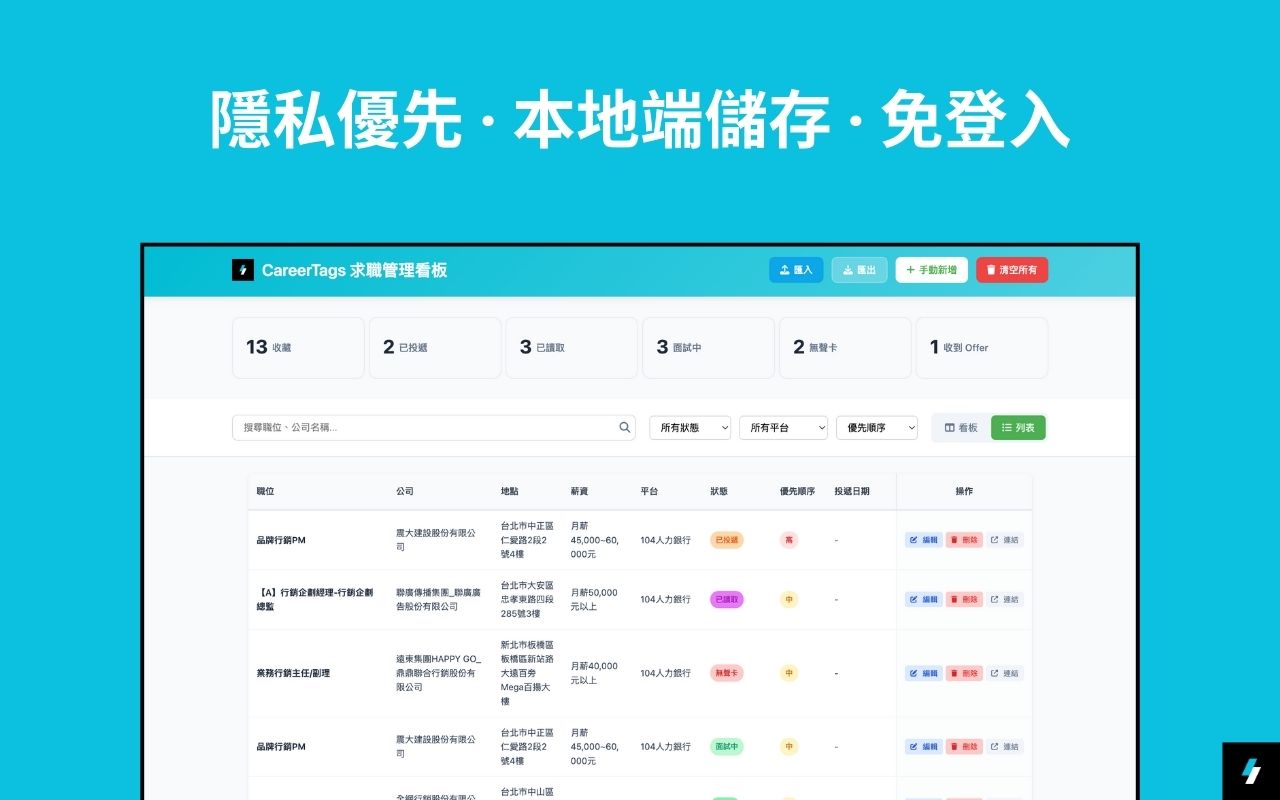The image size is (1280, 800).
Task: Click the 已投遞 status badge
Action: tap(727, 540)
